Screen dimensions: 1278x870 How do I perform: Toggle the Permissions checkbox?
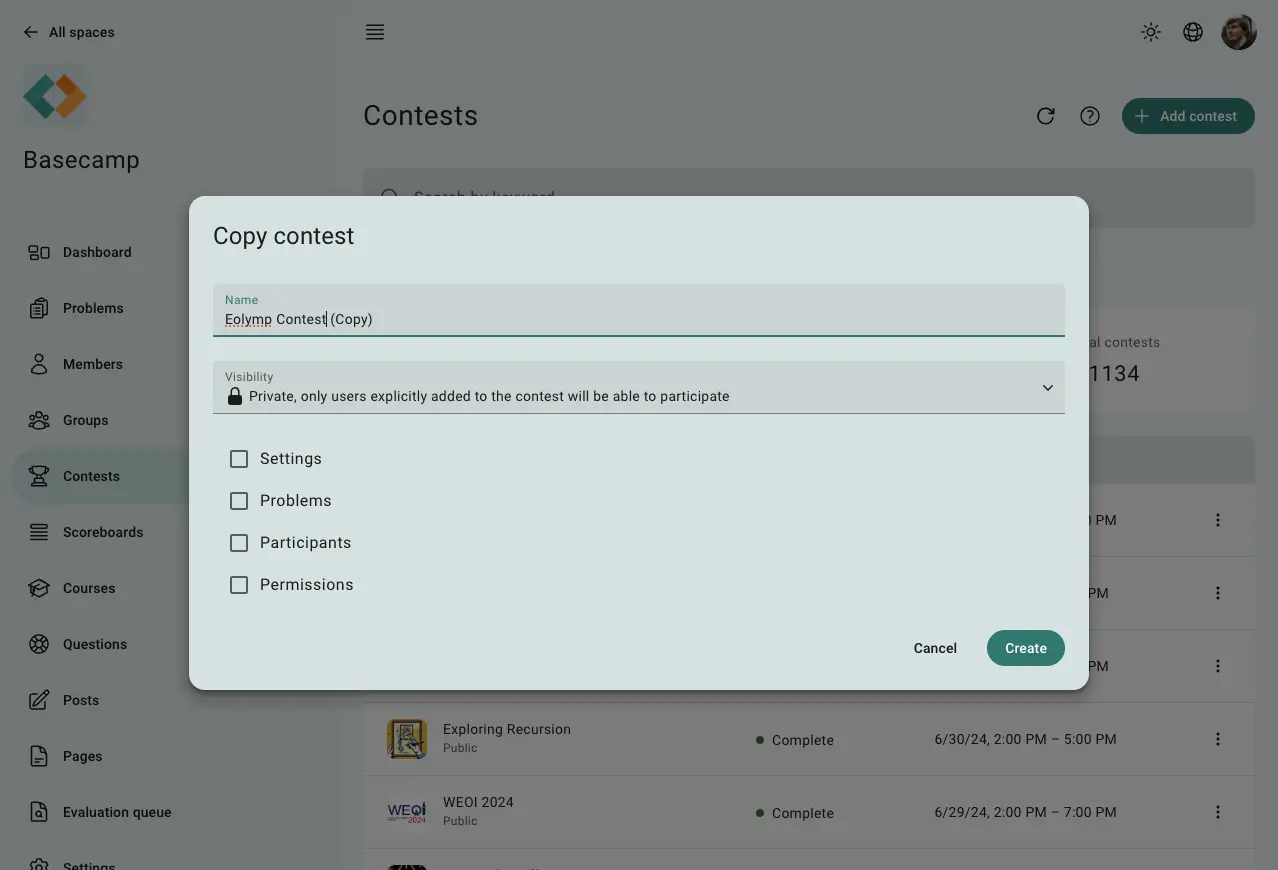coord(239,585)
